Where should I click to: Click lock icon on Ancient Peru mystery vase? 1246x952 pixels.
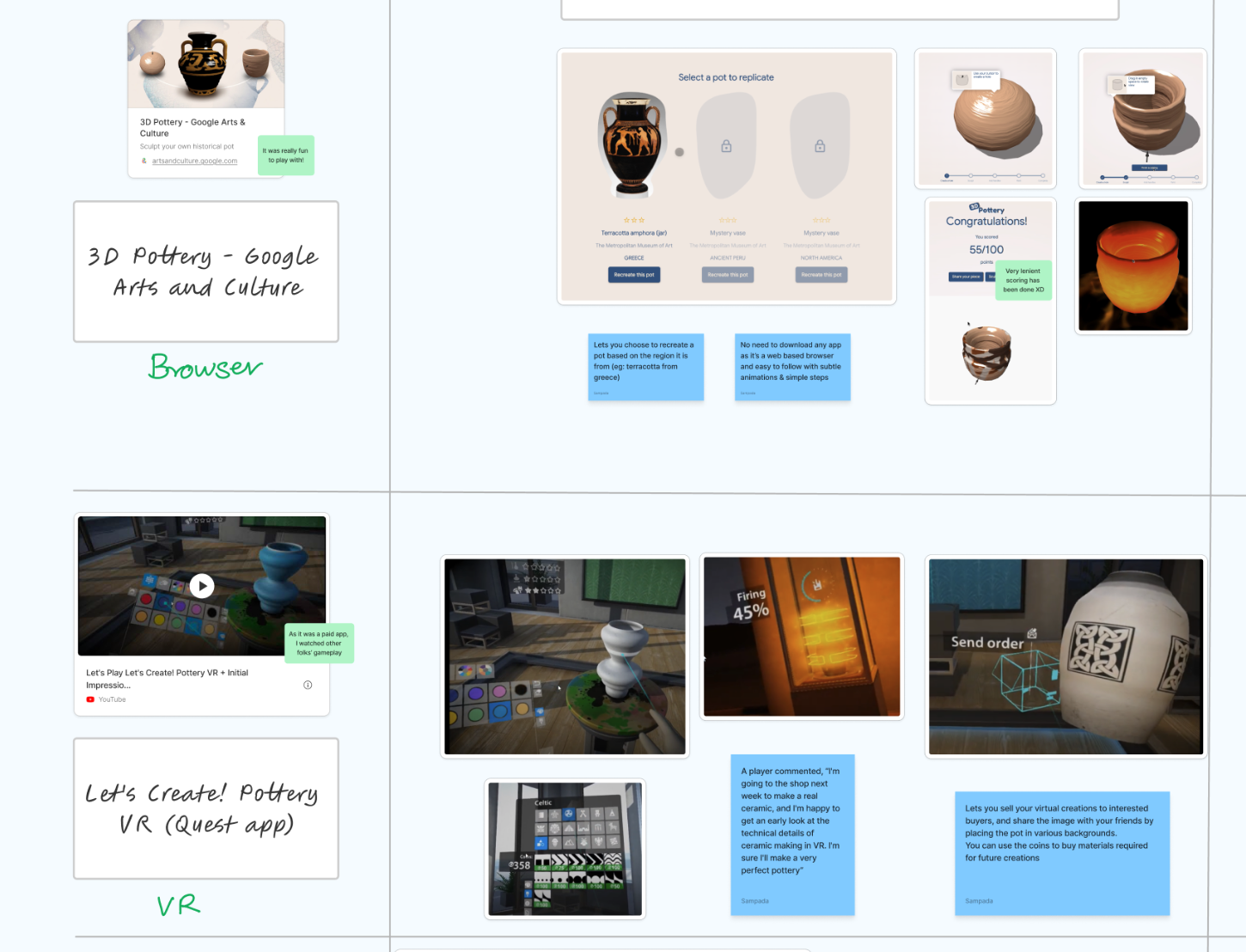pyautogui.click(x=726, y=146)
